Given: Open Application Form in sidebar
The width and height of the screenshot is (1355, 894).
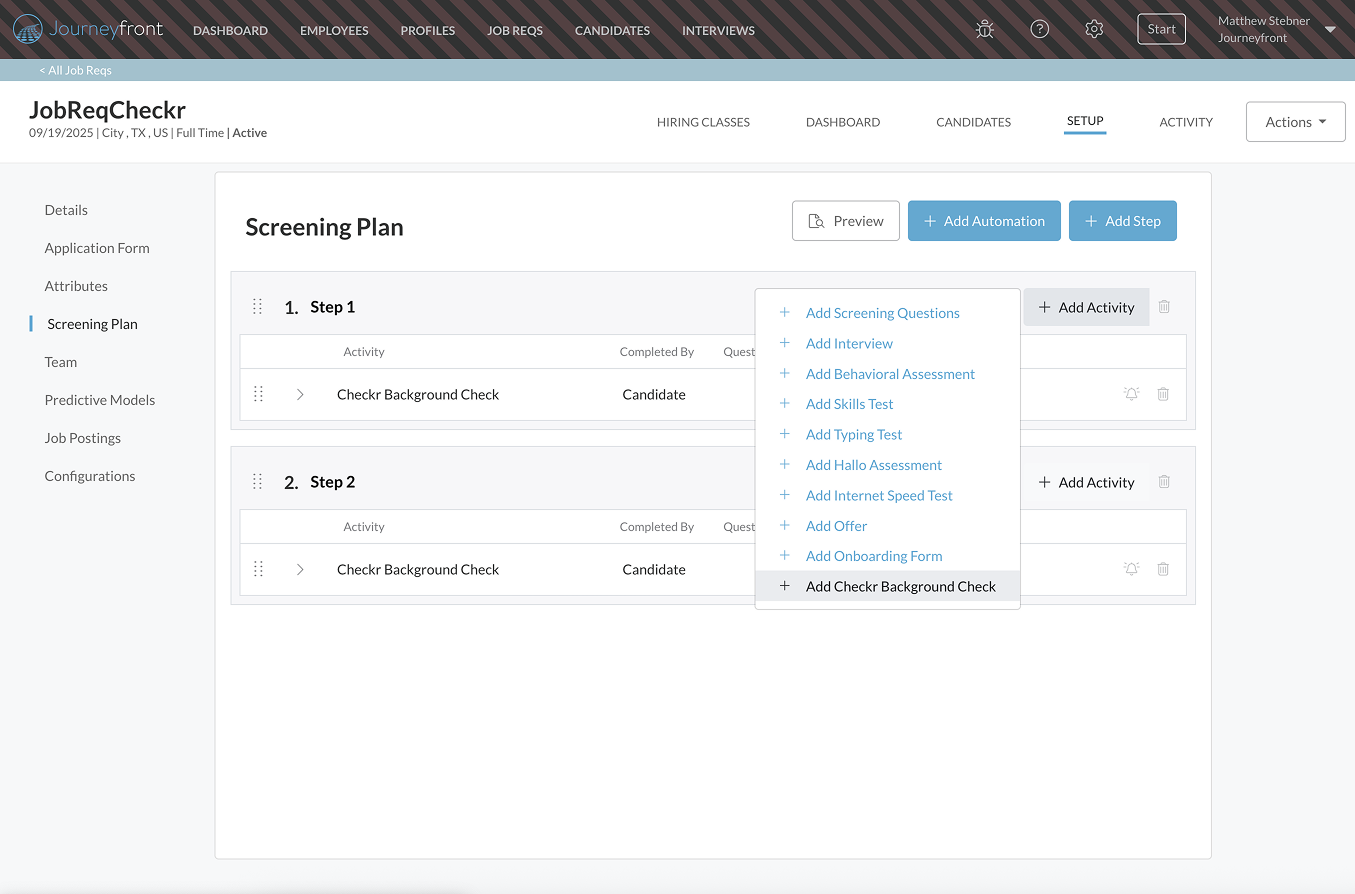Looking at the screenshot, I should tap(97, 248).
